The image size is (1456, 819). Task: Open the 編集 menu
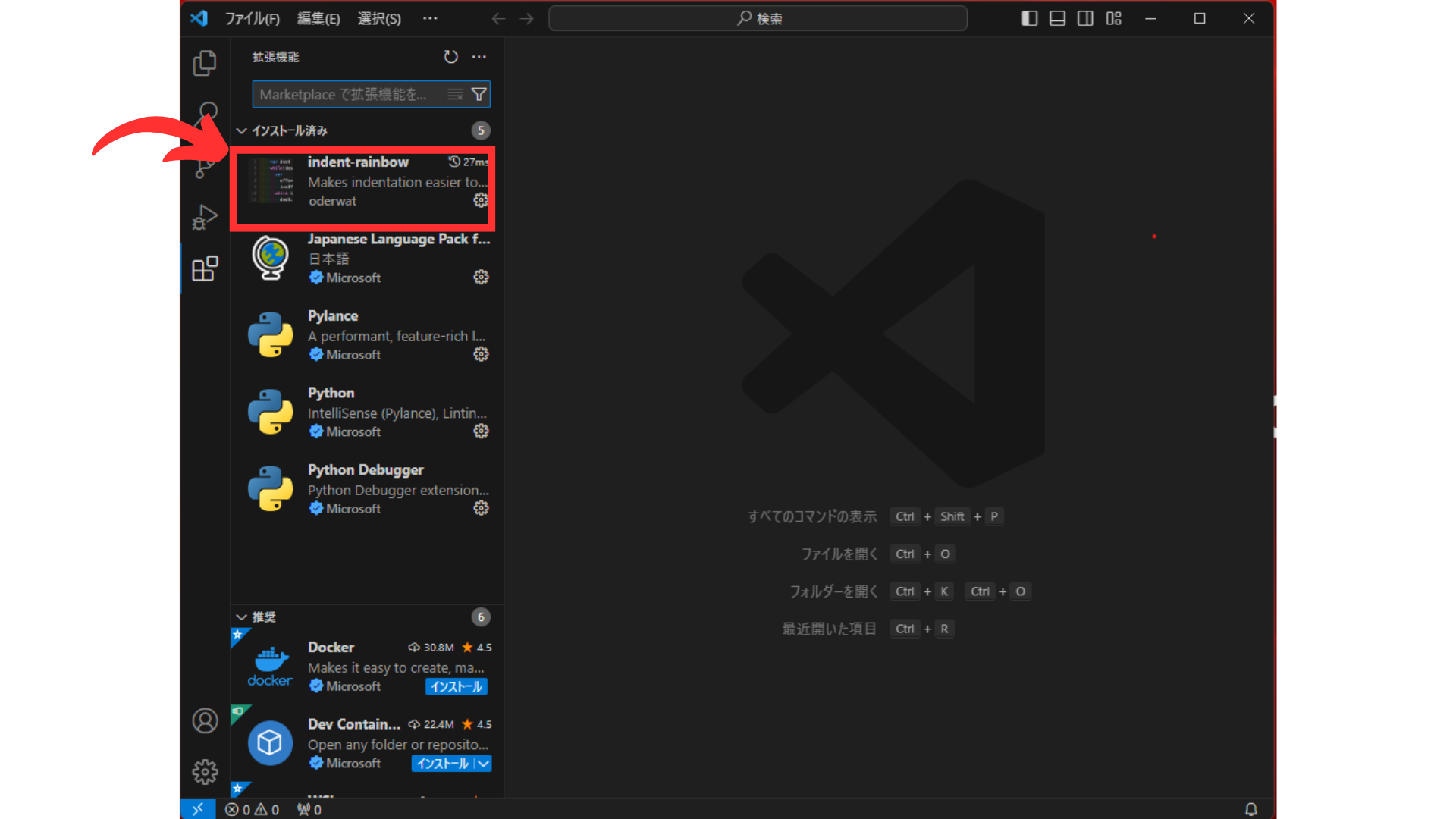click(x=318, y=18)
